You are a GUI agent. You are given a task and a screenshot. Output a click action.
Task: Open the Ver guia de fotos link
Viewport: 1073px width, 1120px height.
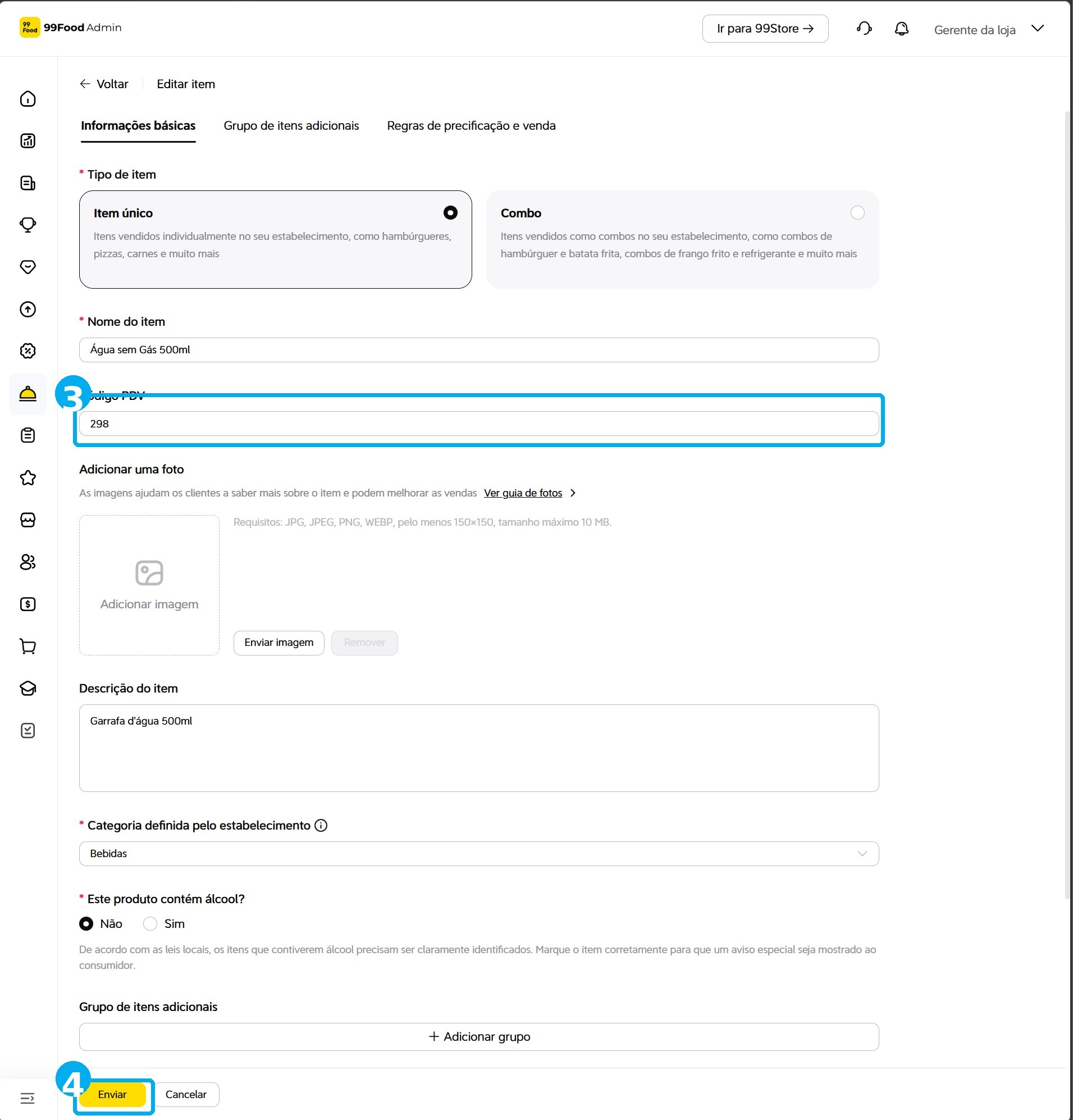(x=523, y=493)
